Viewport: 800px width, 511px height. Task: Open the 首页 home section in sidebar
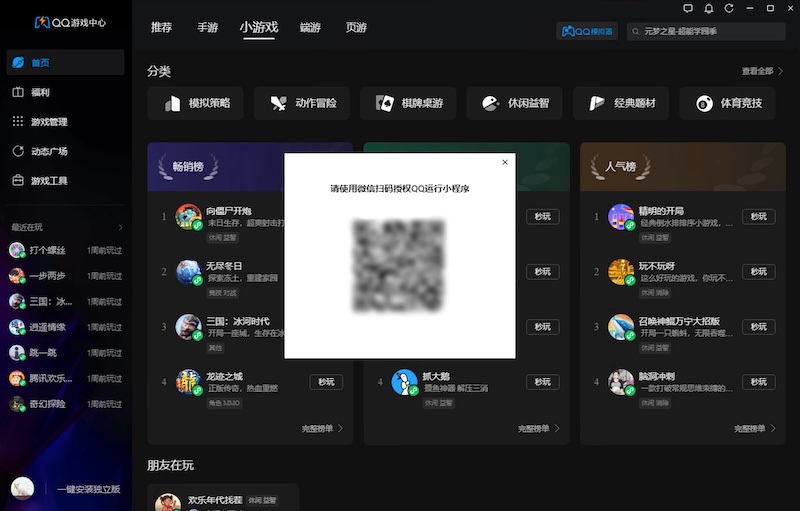[x=65, y=63]
